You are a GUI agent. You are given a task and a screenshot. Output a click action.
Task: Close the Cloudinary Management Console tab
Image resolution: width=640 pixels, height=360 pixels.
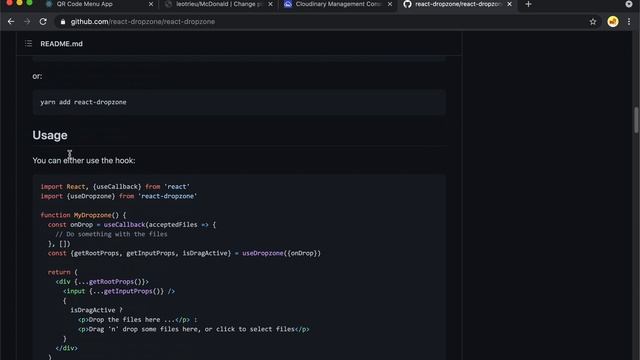pyautogui.click(x=390, y=4)
